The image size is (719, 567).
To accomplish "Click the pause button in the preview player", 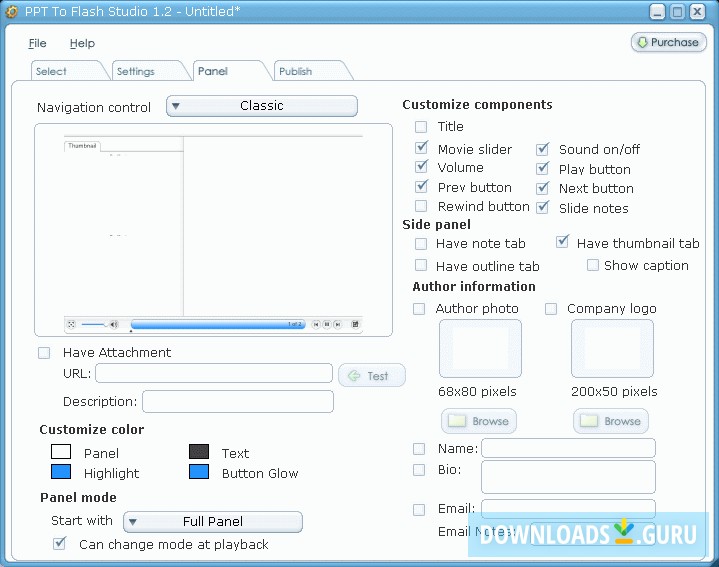I will (x=327, y=325).
